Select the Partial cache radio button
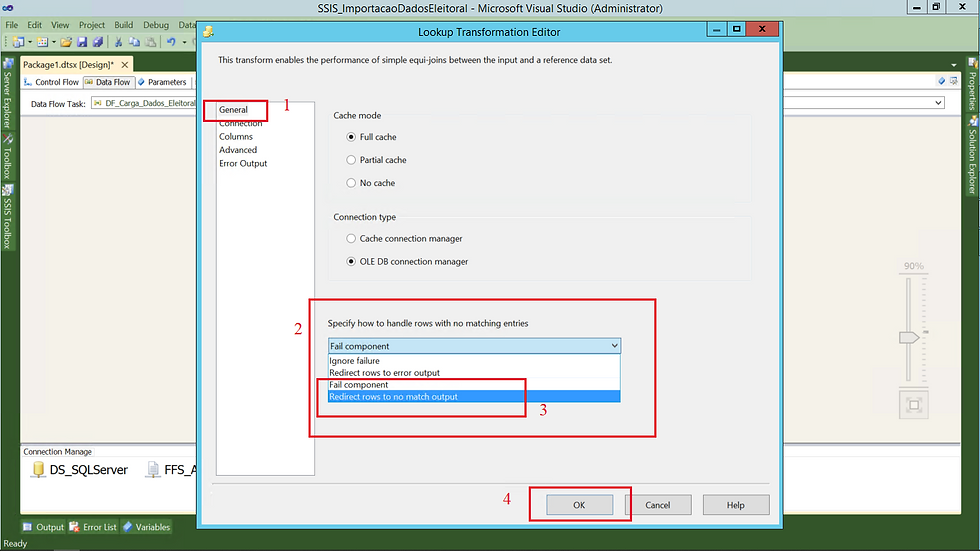 (351, 160)
